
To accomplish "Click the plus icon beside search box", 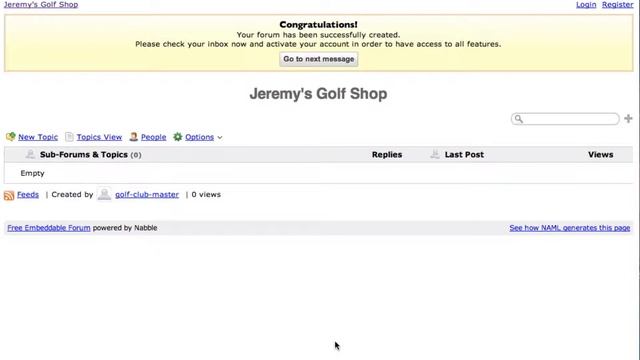I will coord(628,119).
